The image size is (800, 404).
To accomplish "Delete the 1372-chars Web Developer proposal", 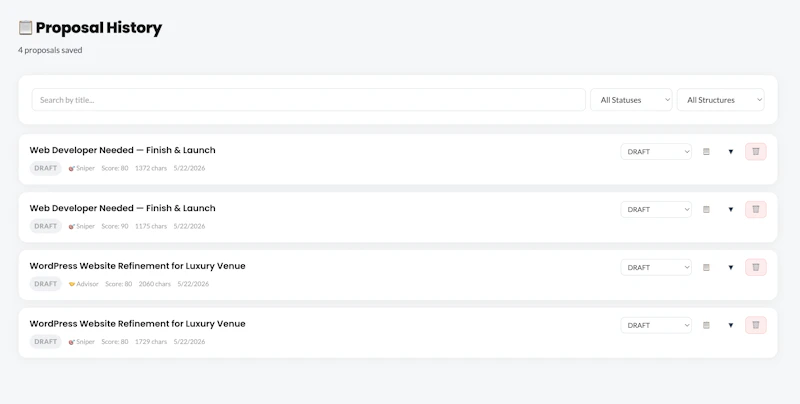I will coord(756,152).
